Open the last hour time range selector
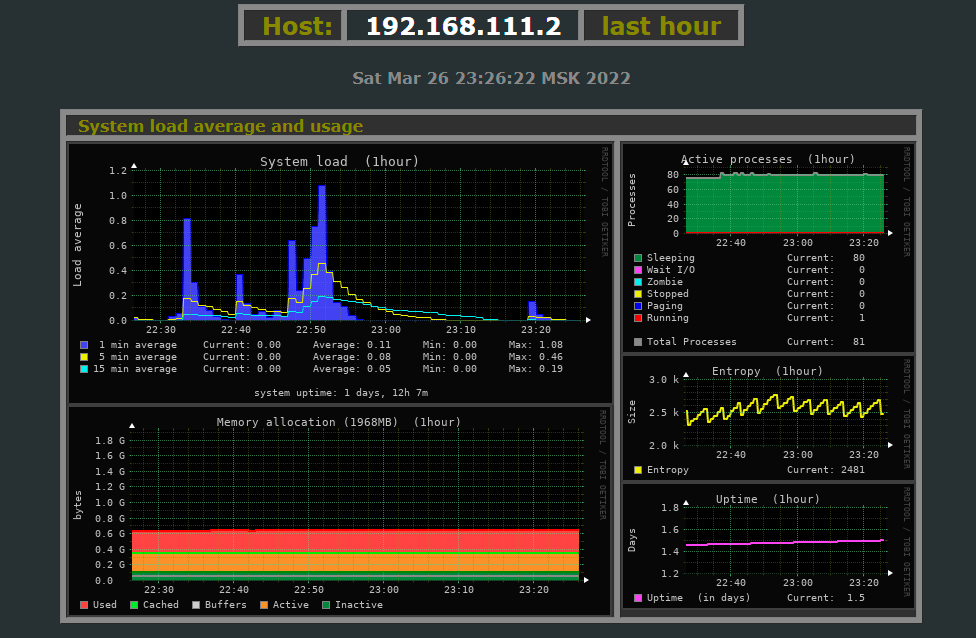The width and height of the screenshot is (976, 638). (x=661, y=26)
